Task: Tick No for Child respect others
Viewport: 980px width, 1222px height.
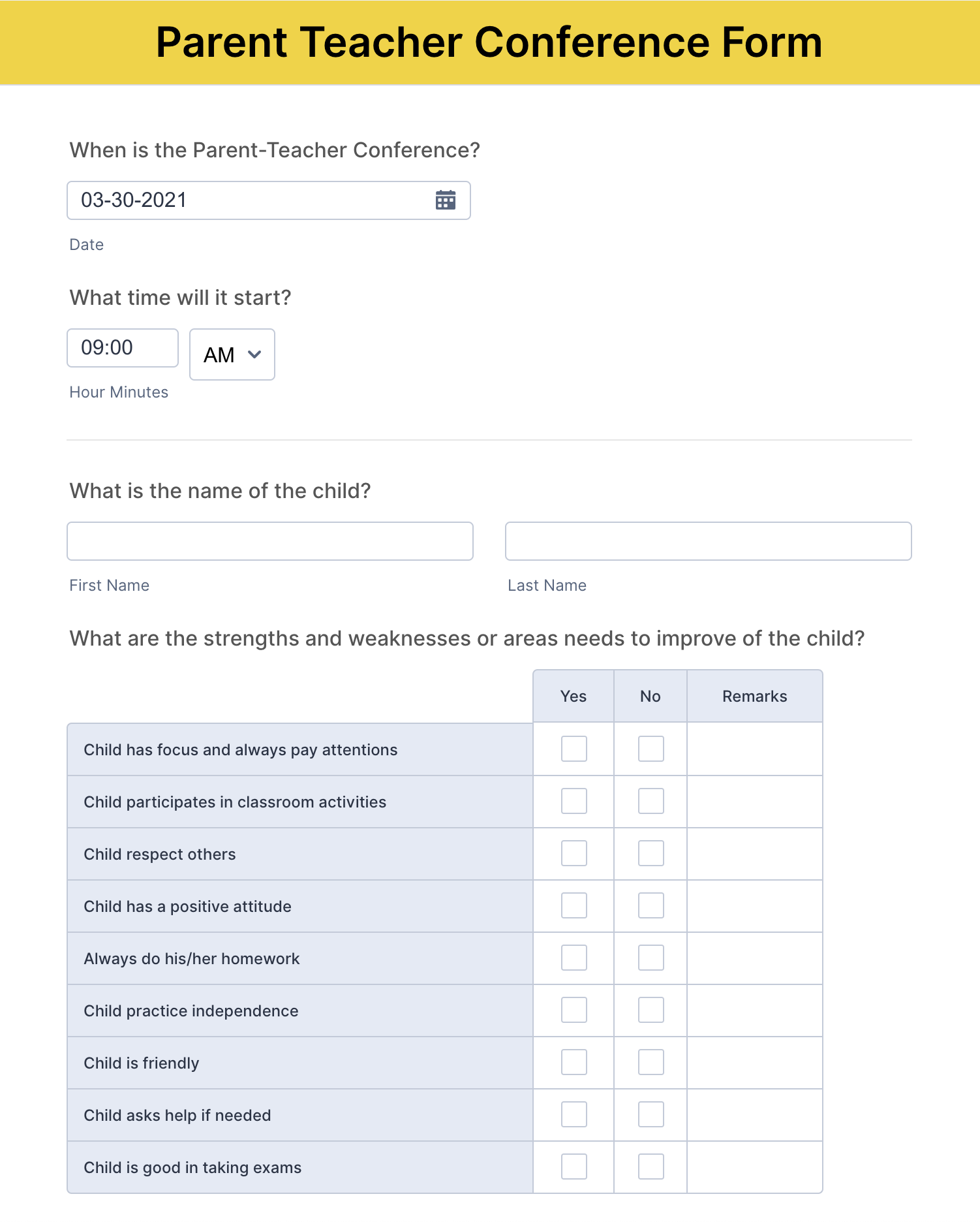Action: point(651,853)
